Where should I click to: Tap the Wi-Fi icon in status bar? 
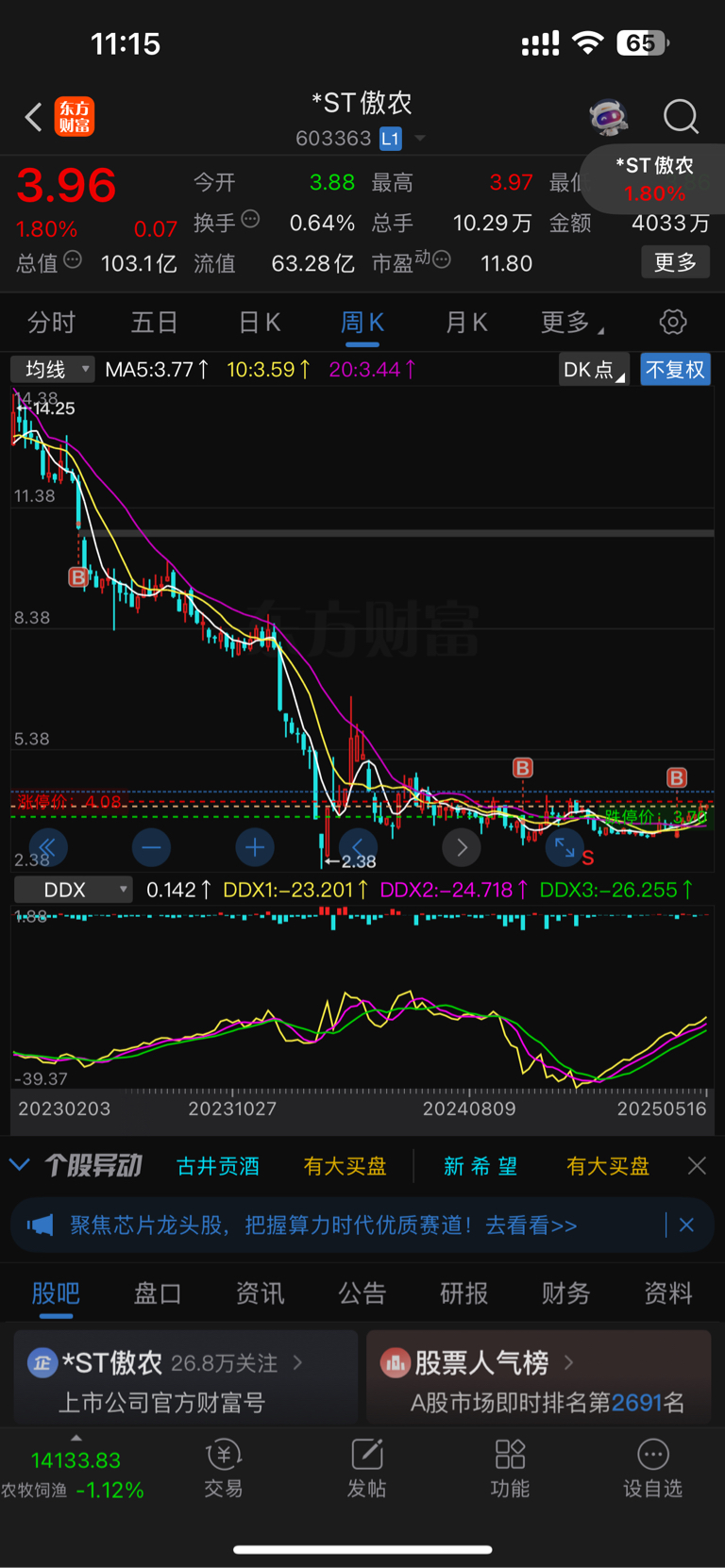[588, 42]
